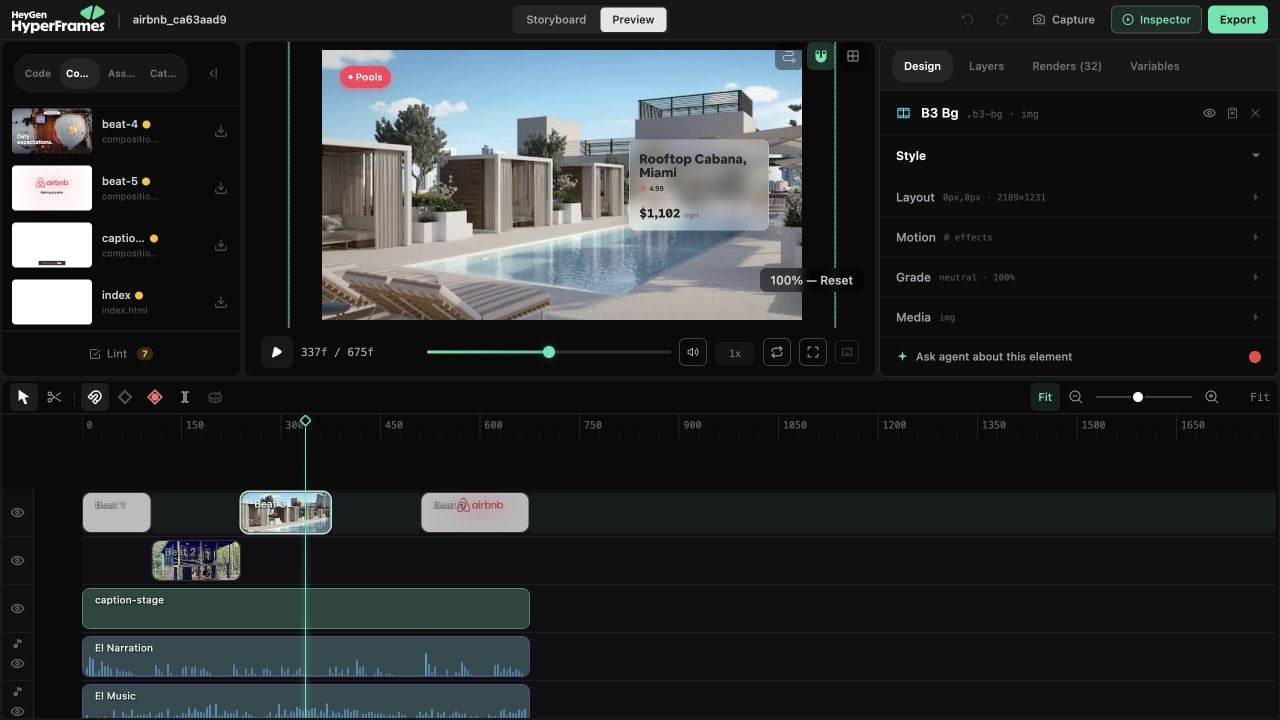Click the red record dot by Ask agent
Screen dimensions: 1280x720
1255,357
